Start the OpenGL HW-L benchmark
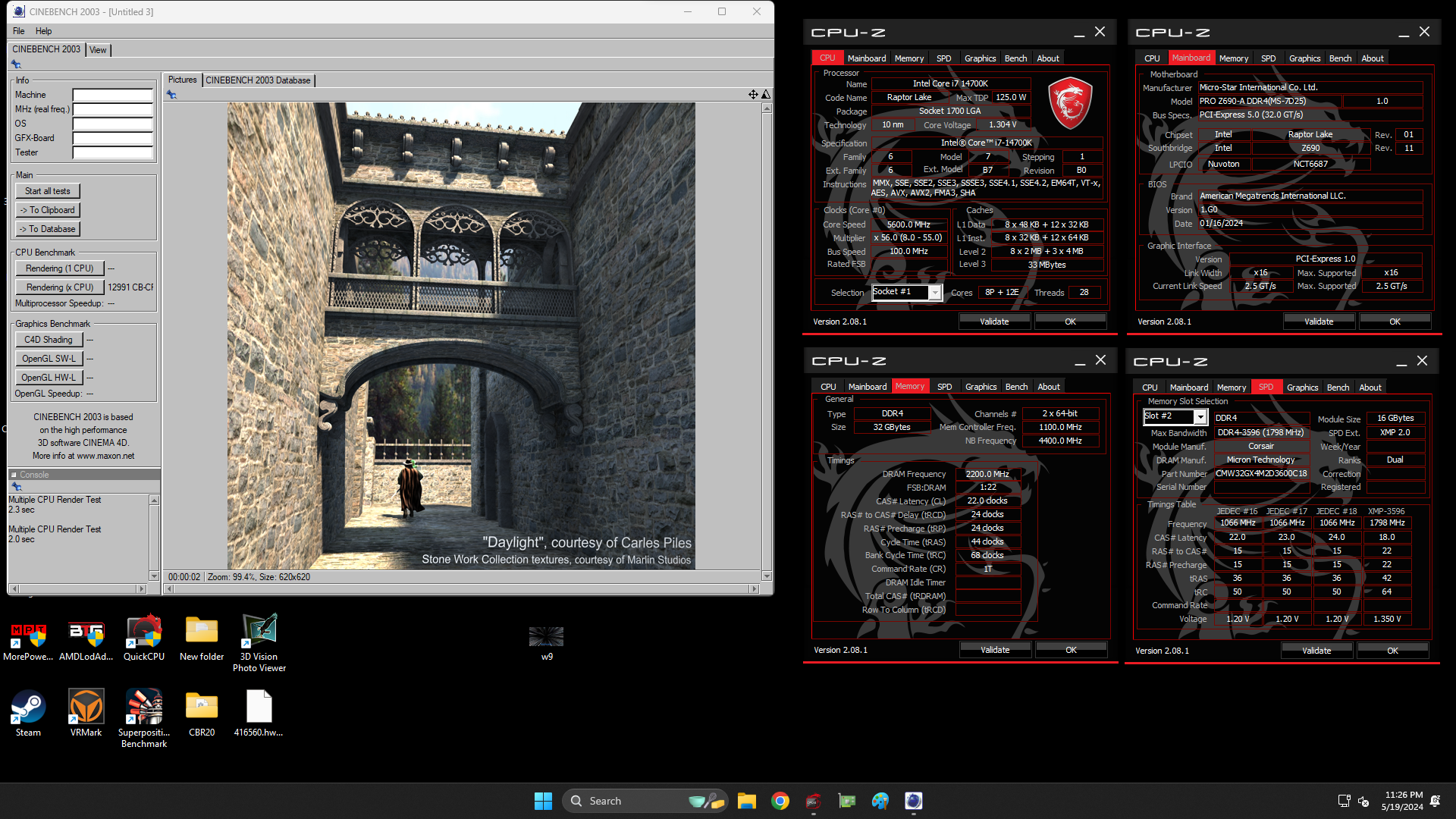The height and width of the screenshot is (819, 1456). coord(49,378)
